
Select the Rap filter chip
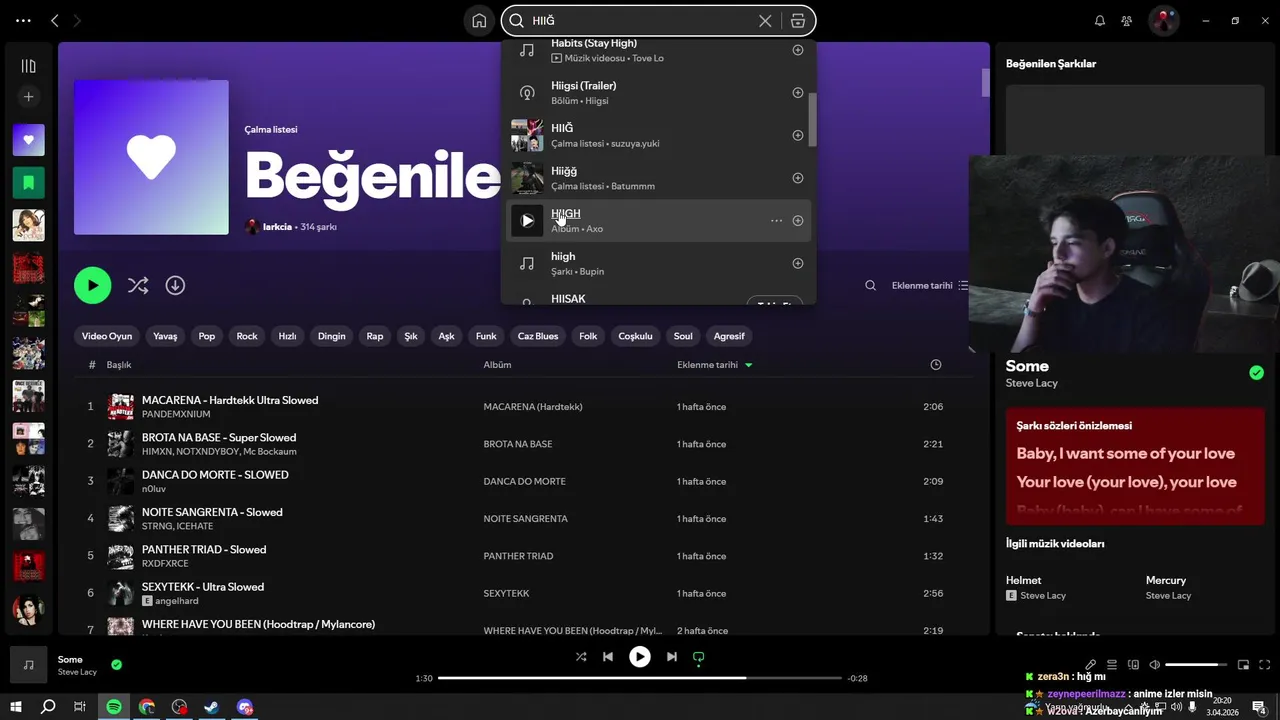pyautogui.click(x=375, y=336)
